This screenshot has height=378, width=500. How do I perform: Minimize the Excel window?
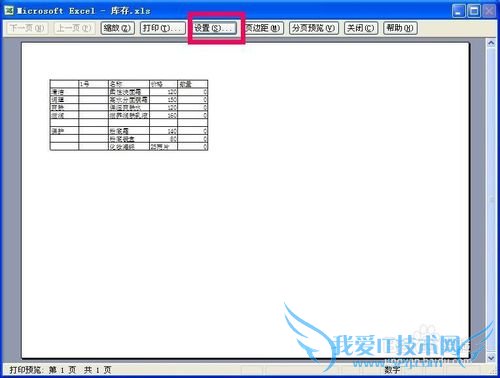459,11
